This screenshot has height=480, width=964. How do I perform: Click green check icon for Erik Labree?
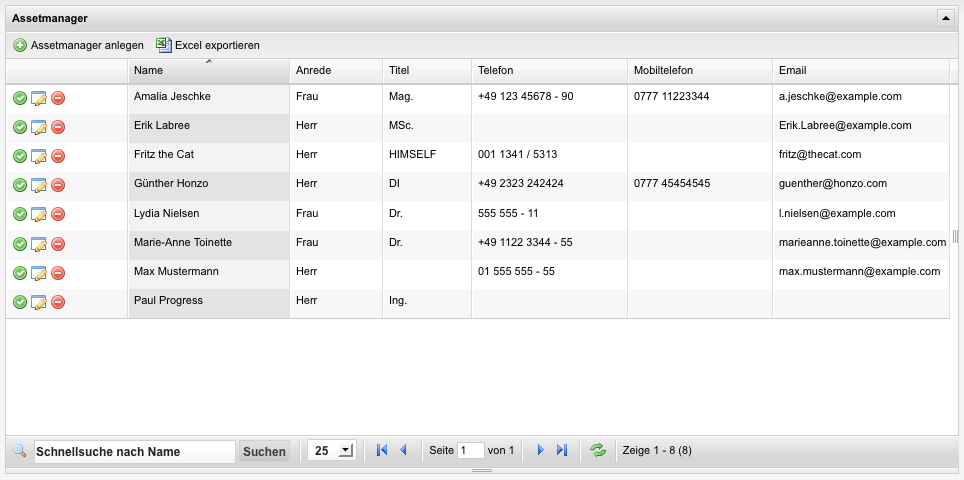(20, 127)
